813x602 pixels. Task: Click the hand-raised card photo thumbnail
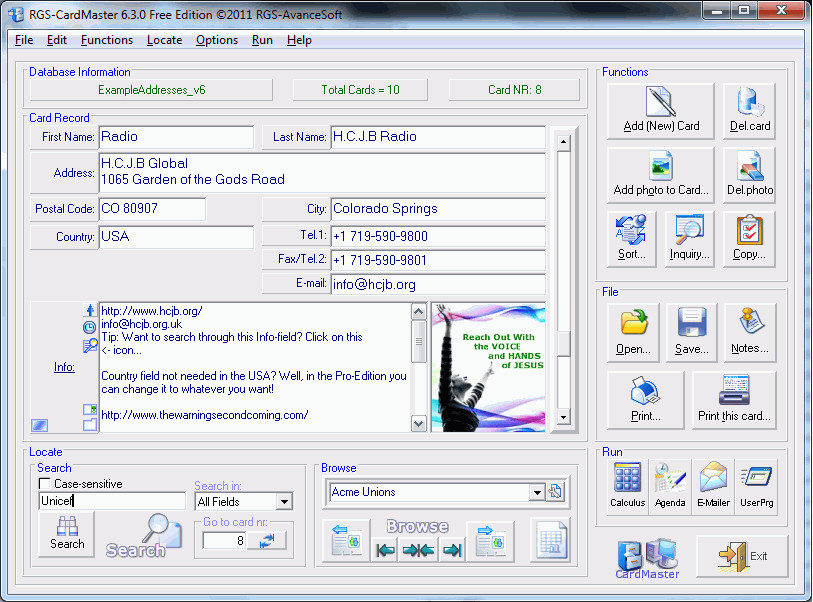[x=488, y=368]
